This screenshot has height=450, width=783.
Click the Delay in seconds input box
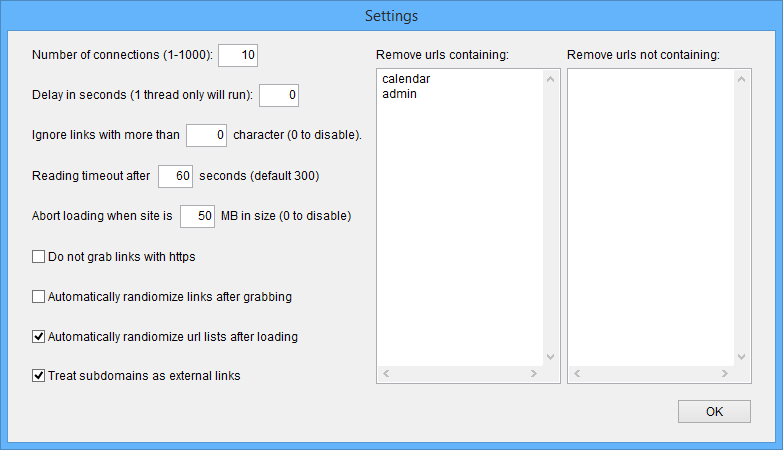pos(279,95)
